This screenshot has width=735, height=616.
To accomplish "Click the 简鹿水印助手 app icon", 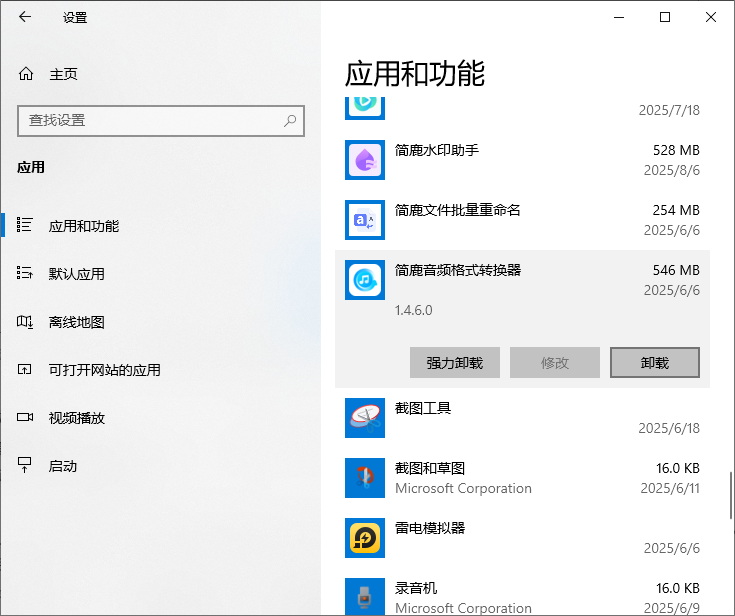I will [365, 160].
